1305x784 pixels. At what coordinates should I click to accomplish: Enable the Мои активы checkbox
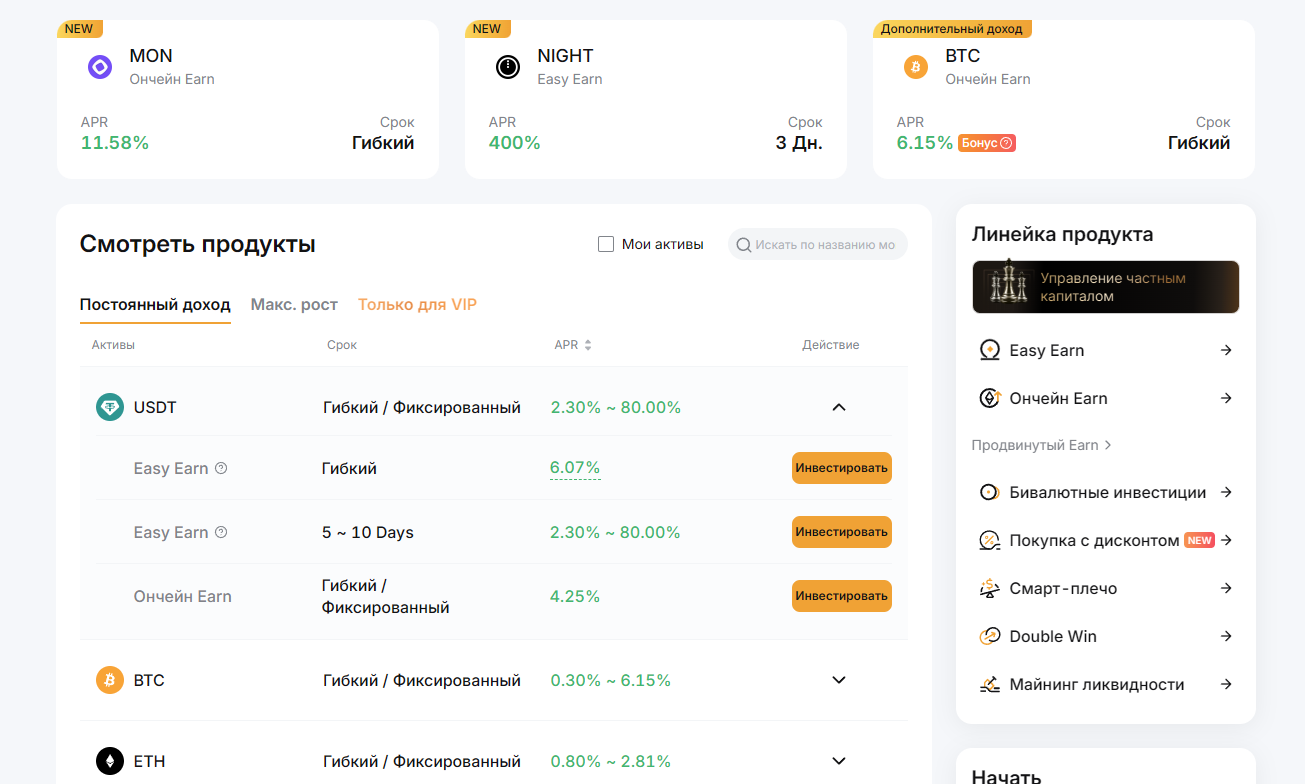pyautogui.click(x=605, y=243)
